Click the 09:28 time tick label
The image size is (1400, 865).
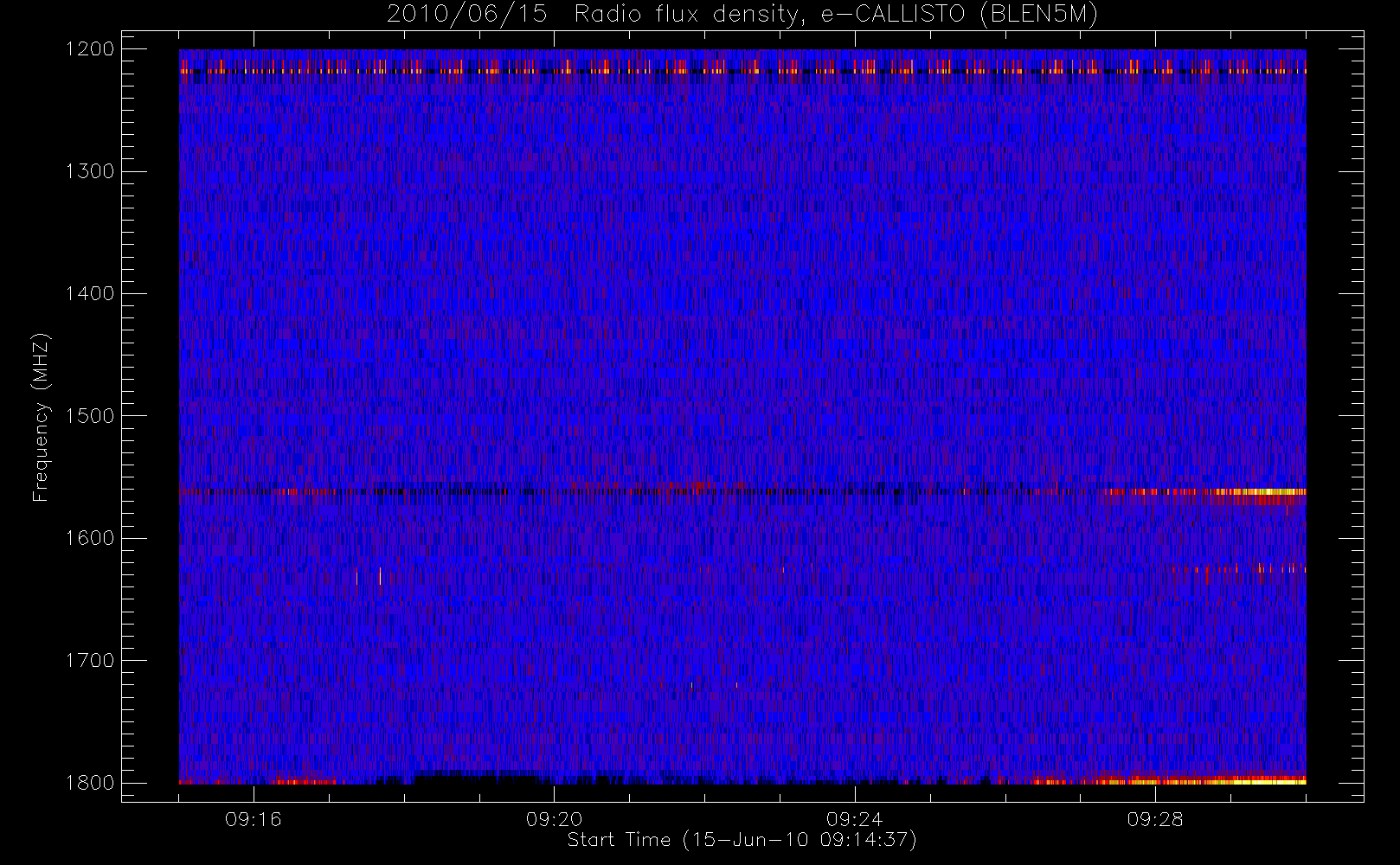(1155, 819)
